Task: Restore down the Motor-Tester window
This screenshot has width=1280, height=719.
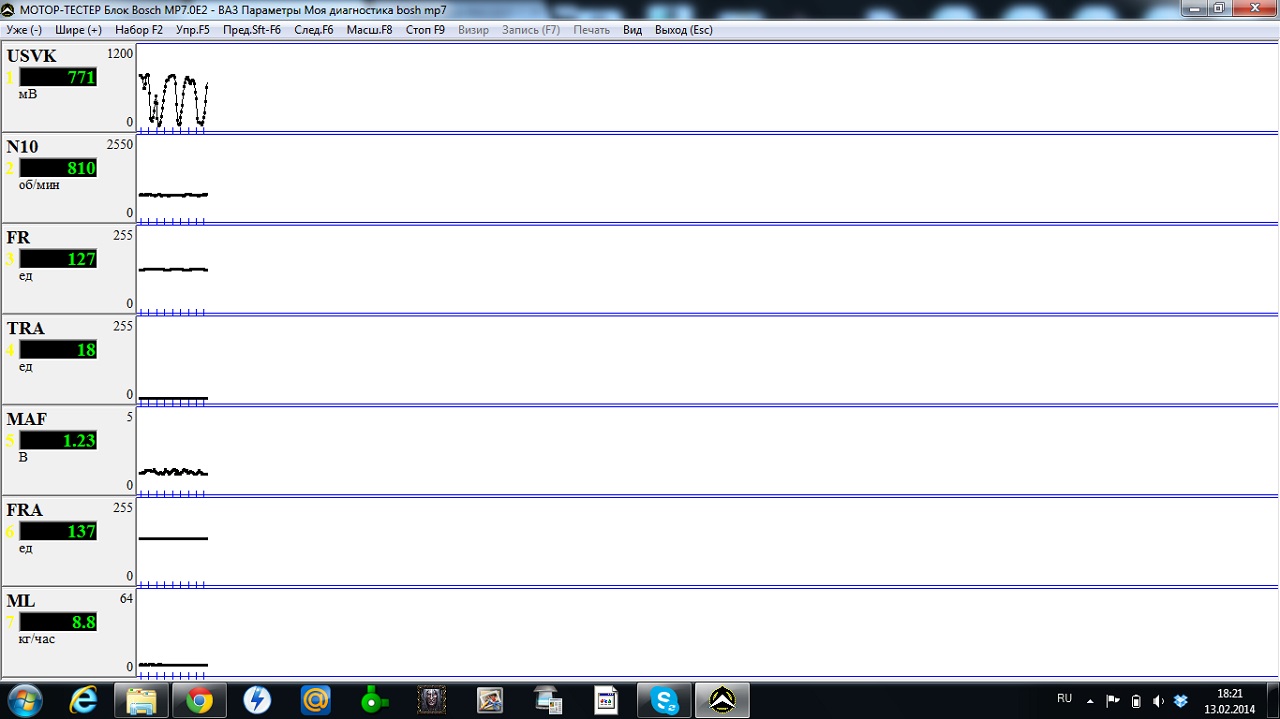Action: (x=1219, y=8)
